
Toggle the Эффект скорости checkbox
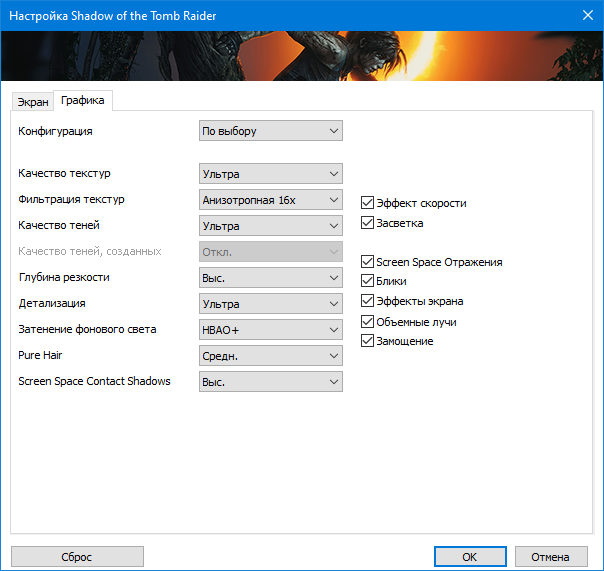click(367, 203)
